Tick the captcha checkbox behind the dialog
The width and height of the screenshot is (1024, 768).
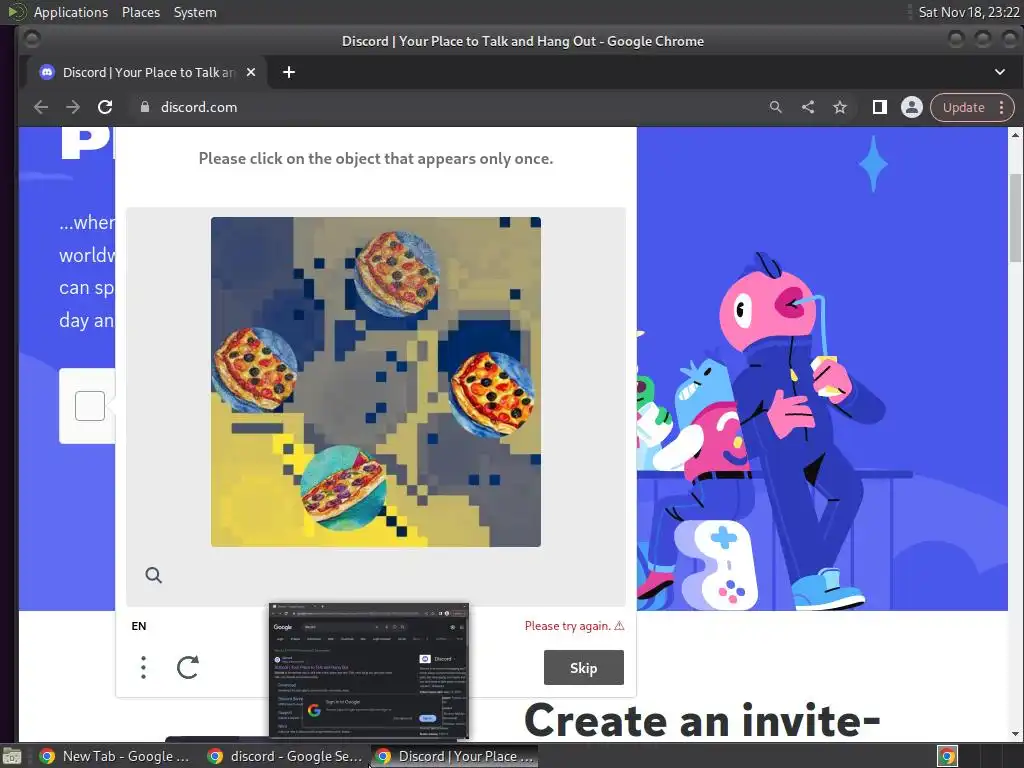tap(90, 406)
